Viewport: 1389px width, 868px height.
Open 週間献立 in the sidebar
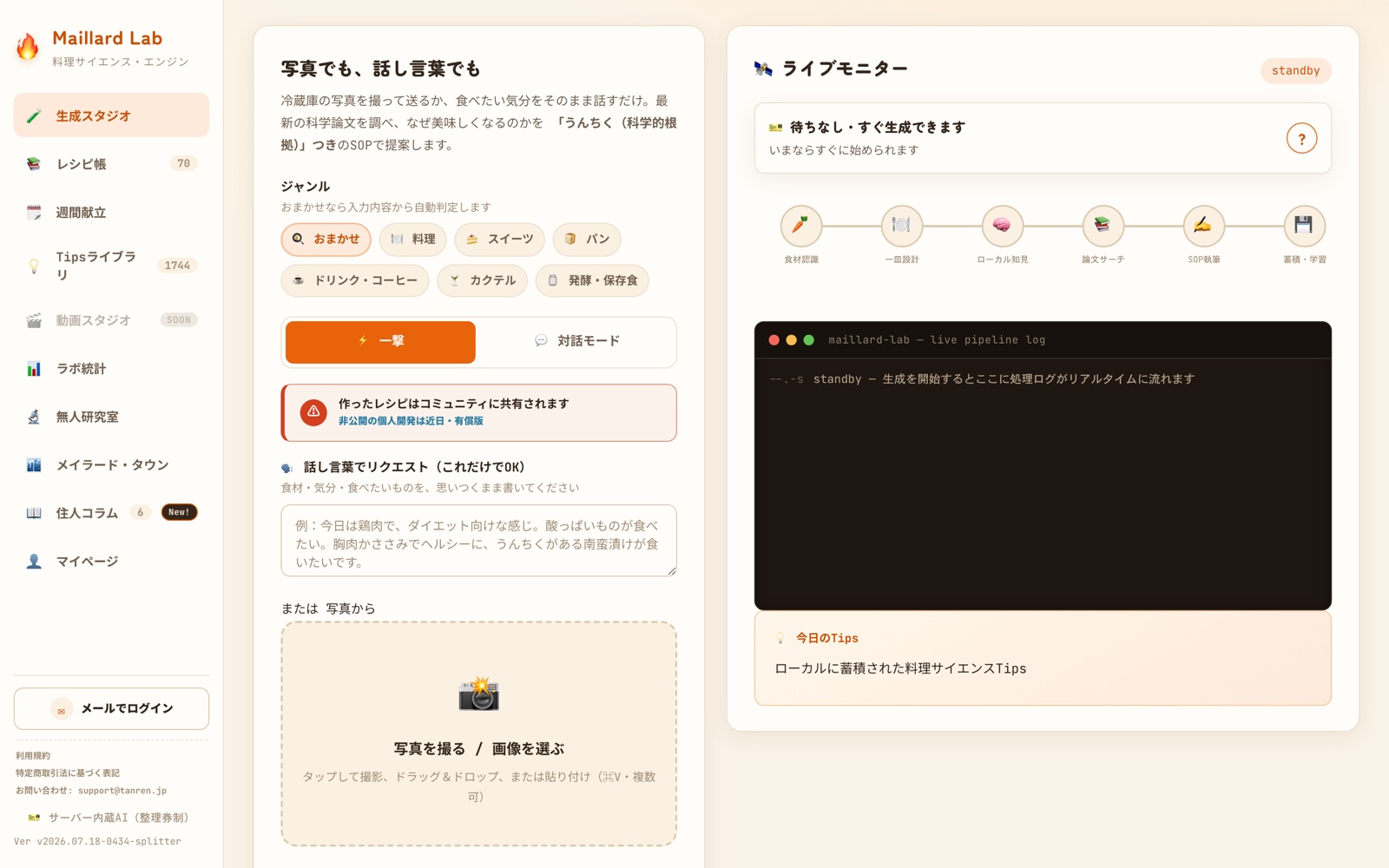coord(111,213)
